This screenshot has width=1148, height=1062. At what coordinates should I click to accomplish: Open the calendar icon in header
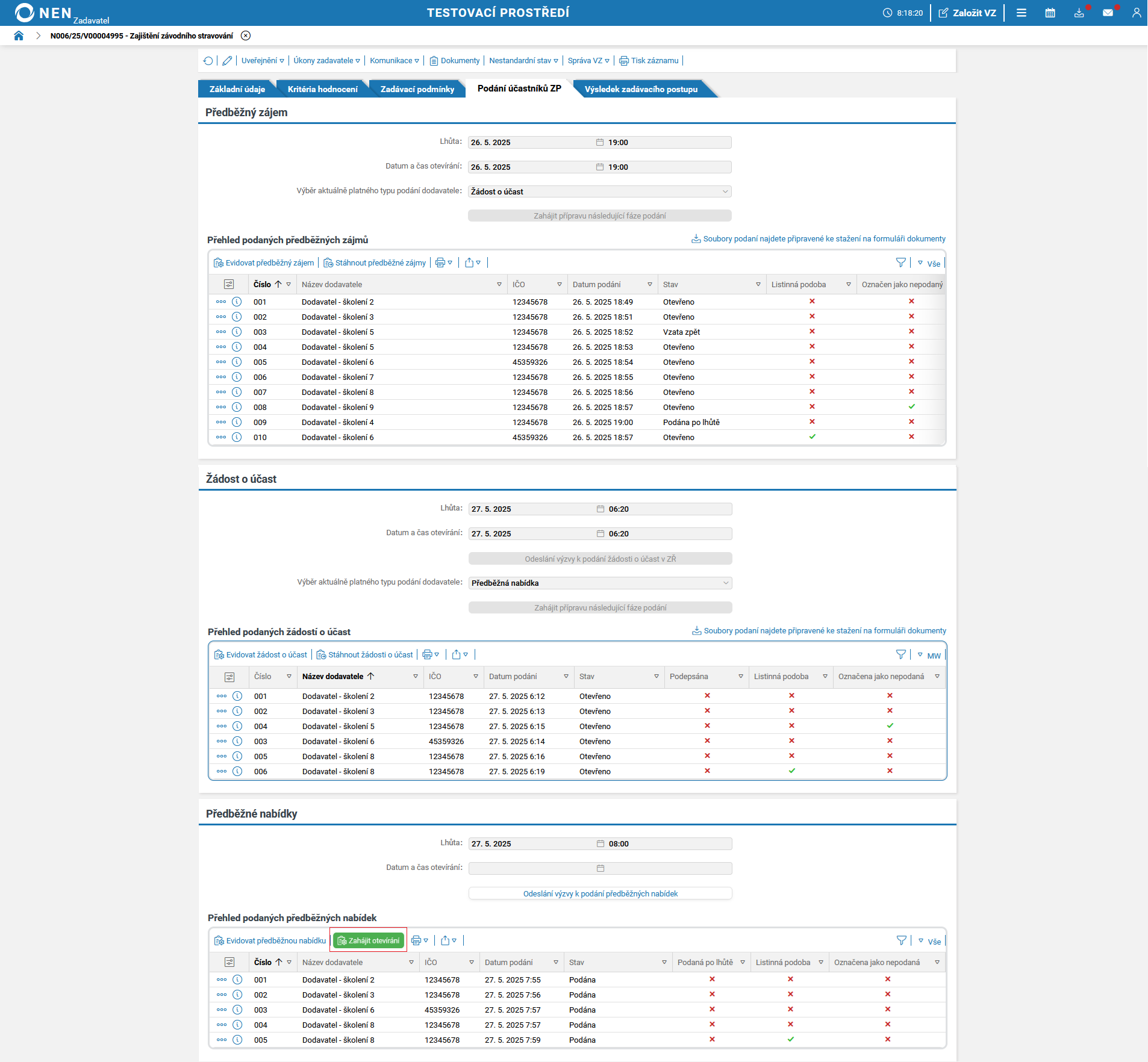click(x=1050, y=13)
